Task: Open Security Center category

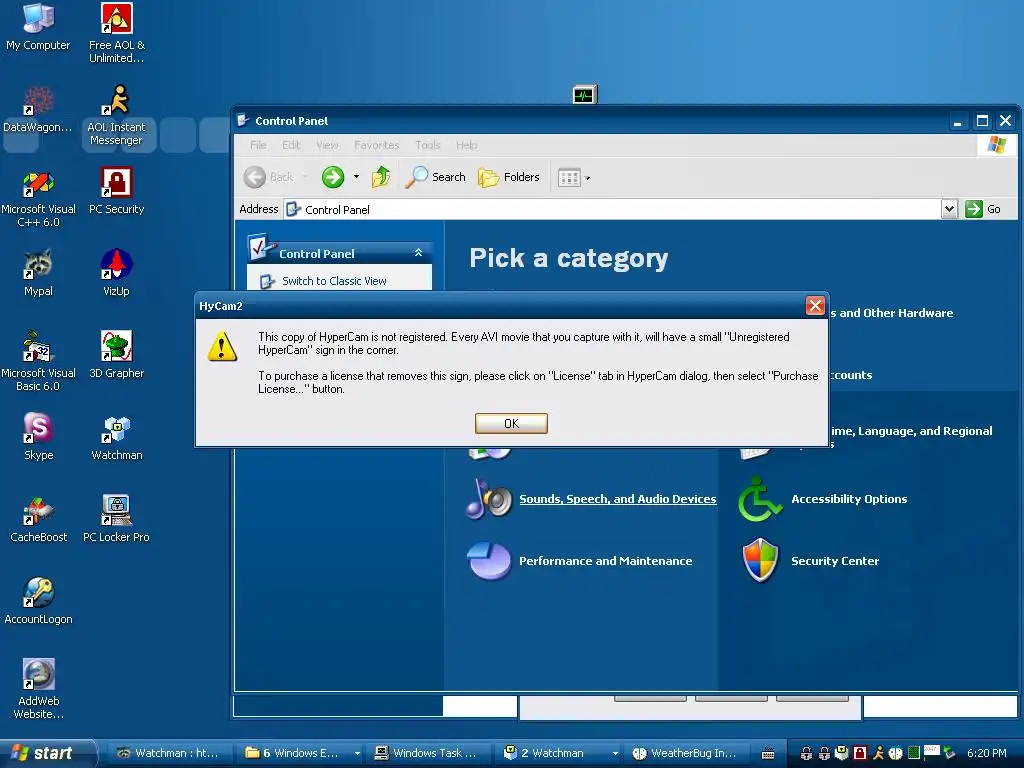Action: (x=835, y=561)
